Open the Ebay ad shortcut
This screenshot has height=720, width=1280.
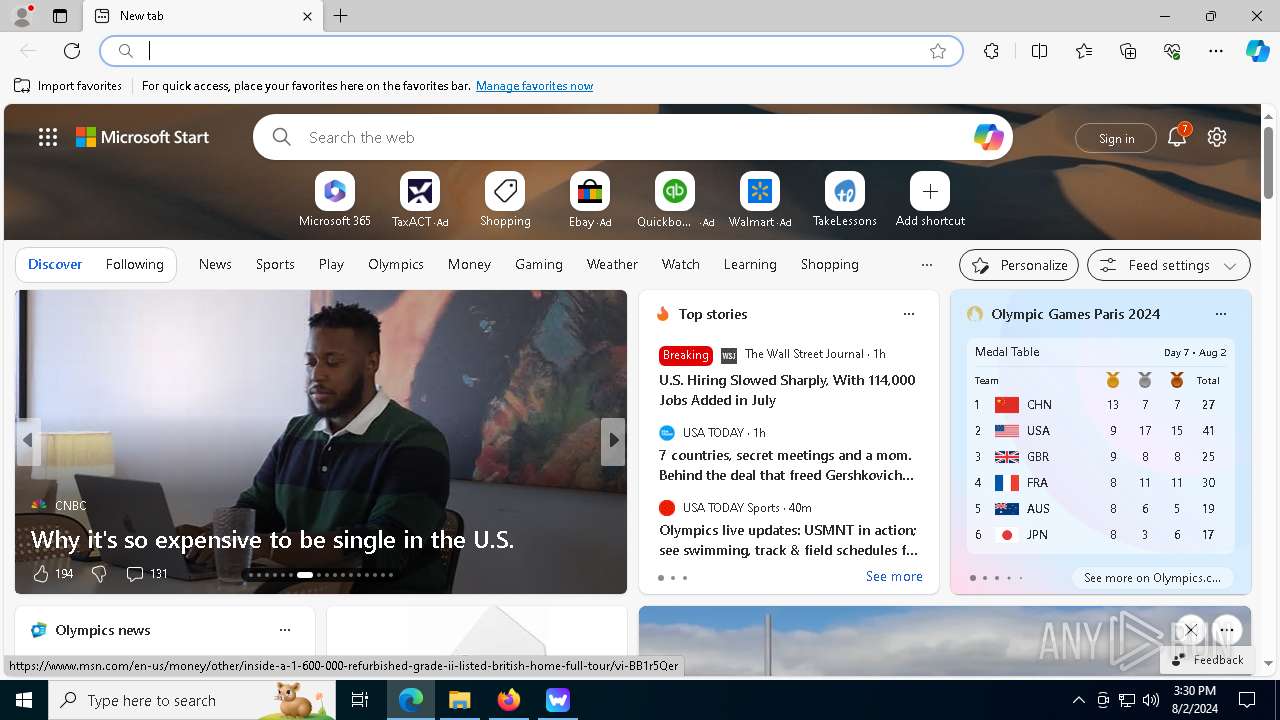coord(590,200)
